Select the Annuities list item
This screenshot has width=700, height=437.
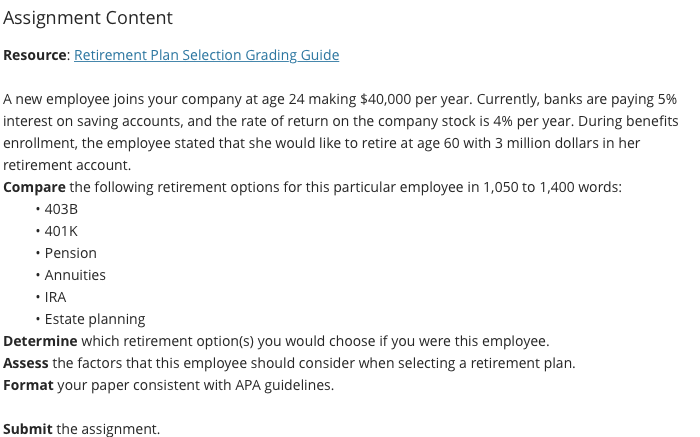(75, 275)
